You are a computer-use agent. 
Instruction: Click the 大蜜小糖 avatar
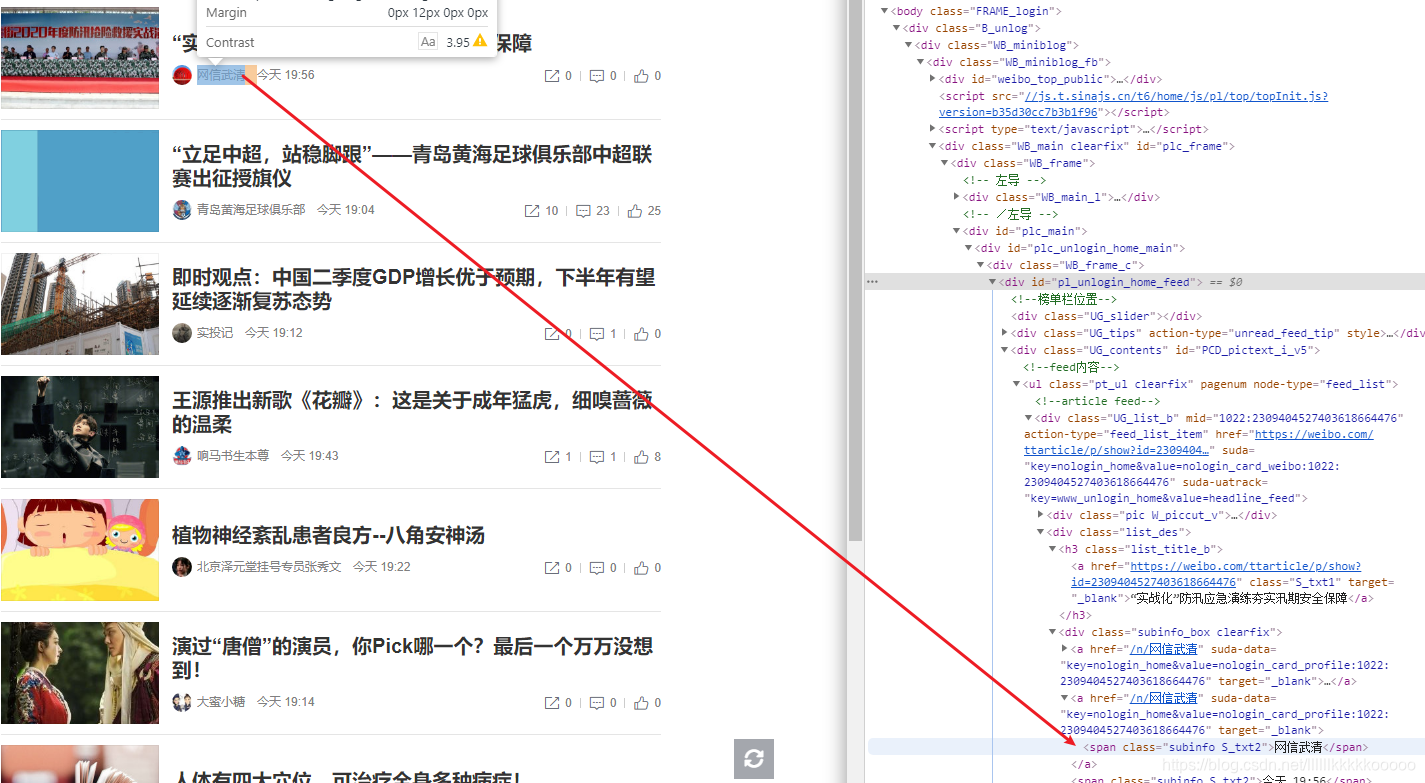[x=182, y=702]
